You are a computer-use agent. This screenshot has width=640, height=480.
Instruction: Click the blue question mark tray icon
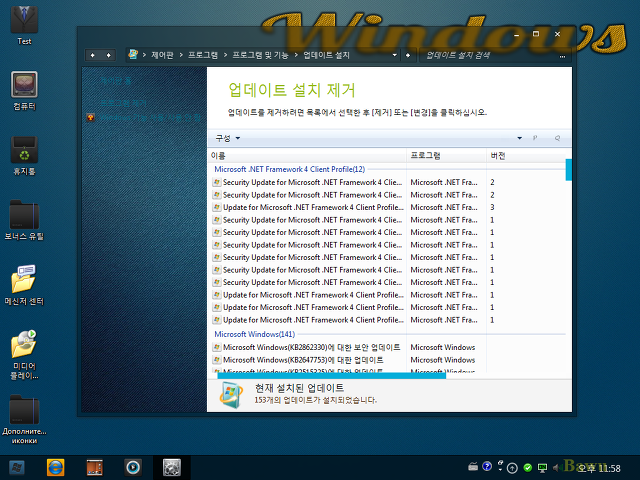(487, 466)
